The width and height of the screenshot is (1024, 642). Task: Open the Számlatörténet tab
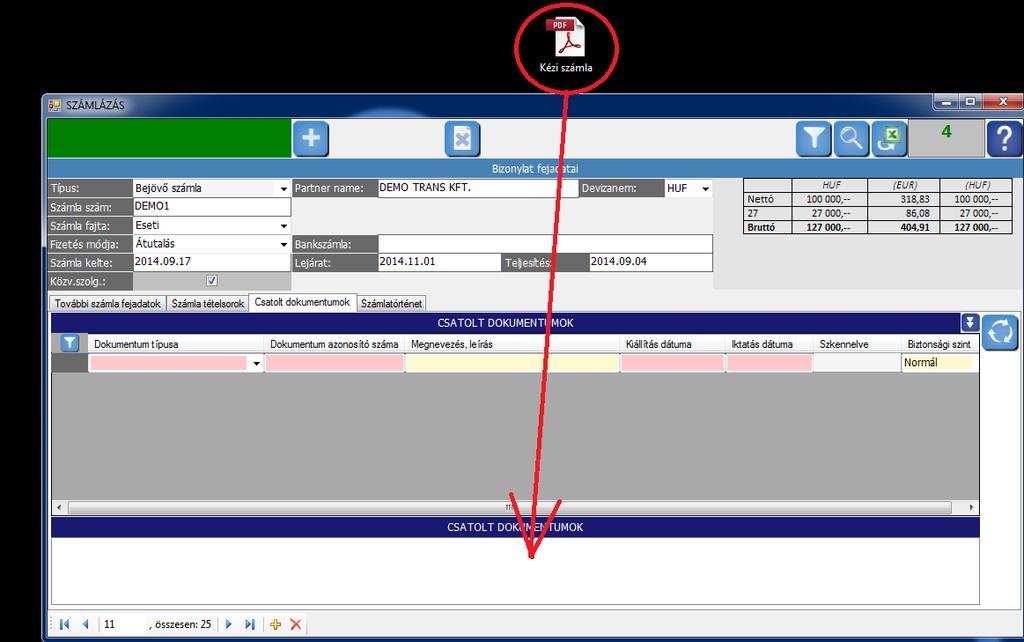click(391, 304)
